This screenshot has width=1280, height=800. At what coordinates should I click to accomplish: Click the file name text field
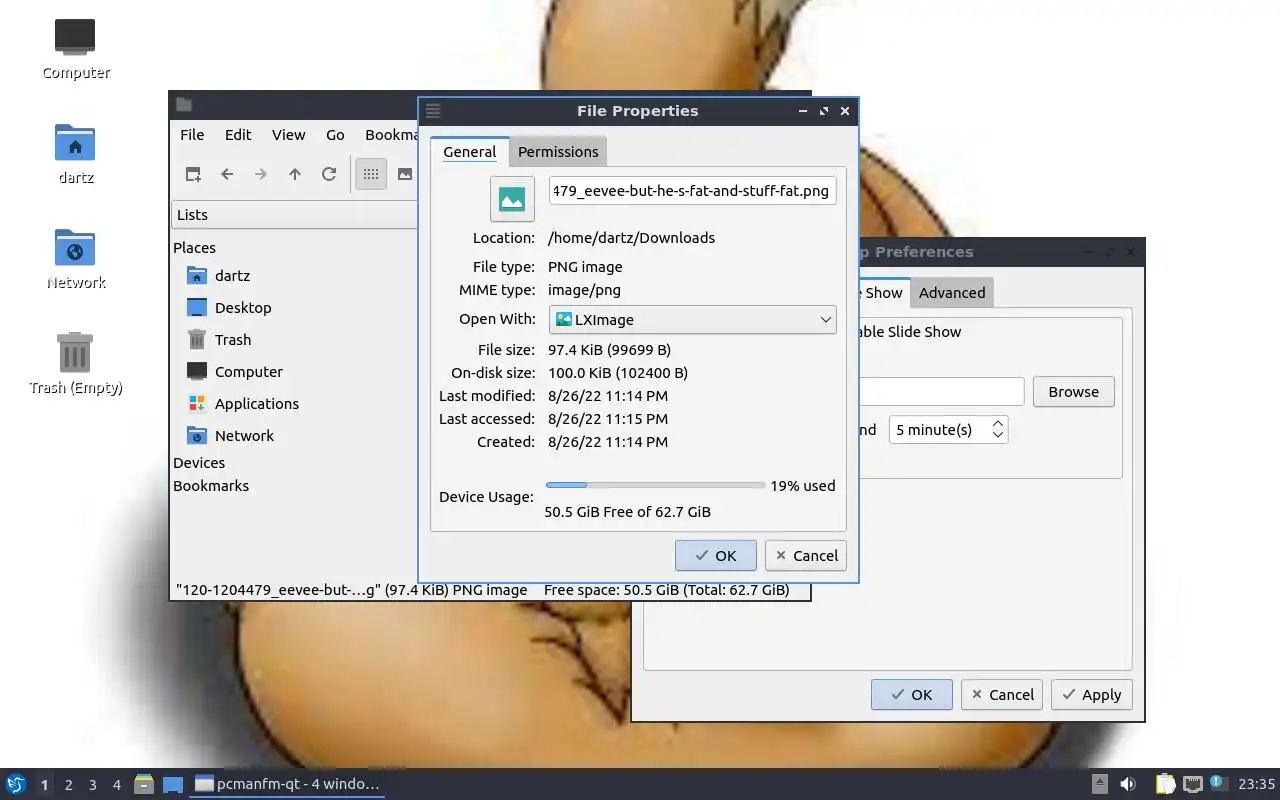pos(692,191)
